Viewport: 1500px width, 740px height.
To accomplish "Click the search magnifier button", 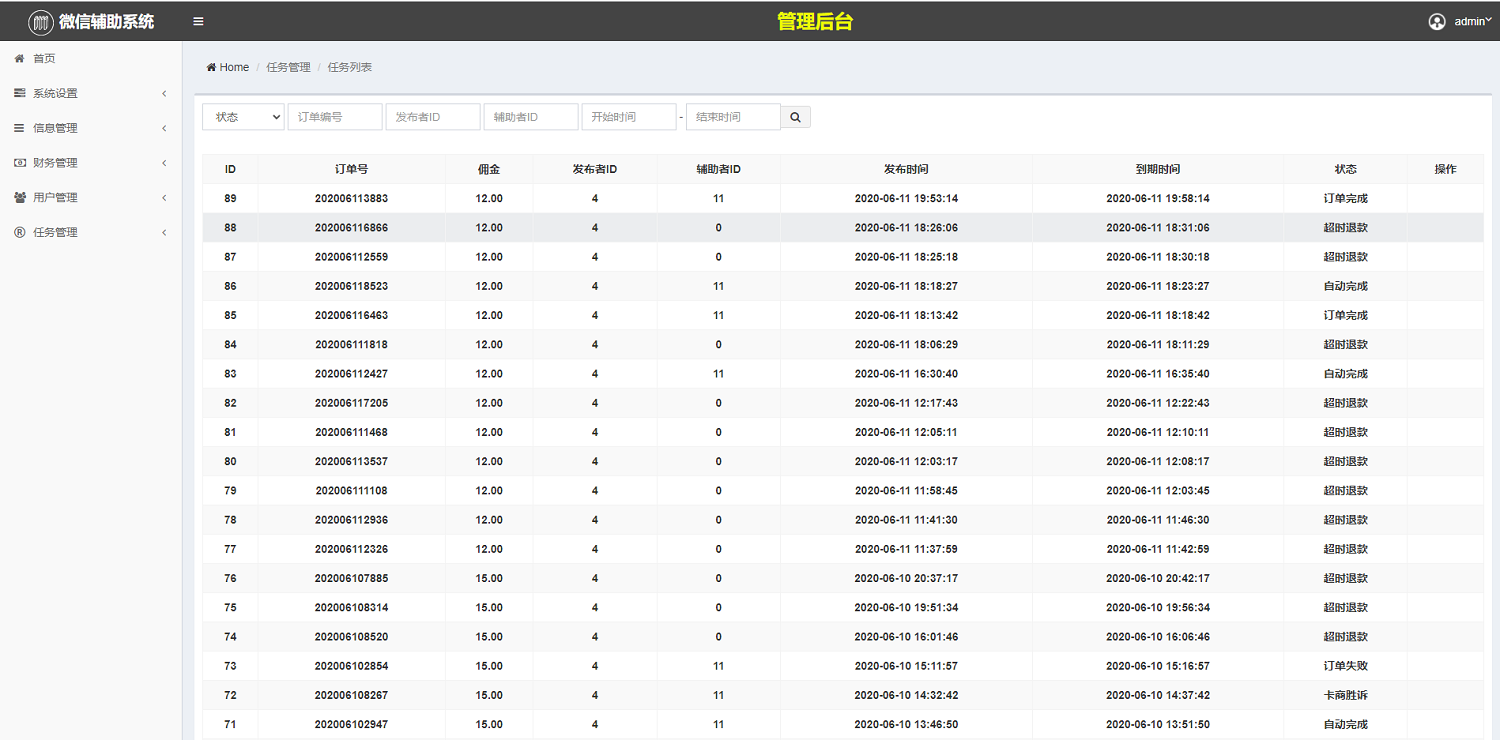I will click(795, 117).
